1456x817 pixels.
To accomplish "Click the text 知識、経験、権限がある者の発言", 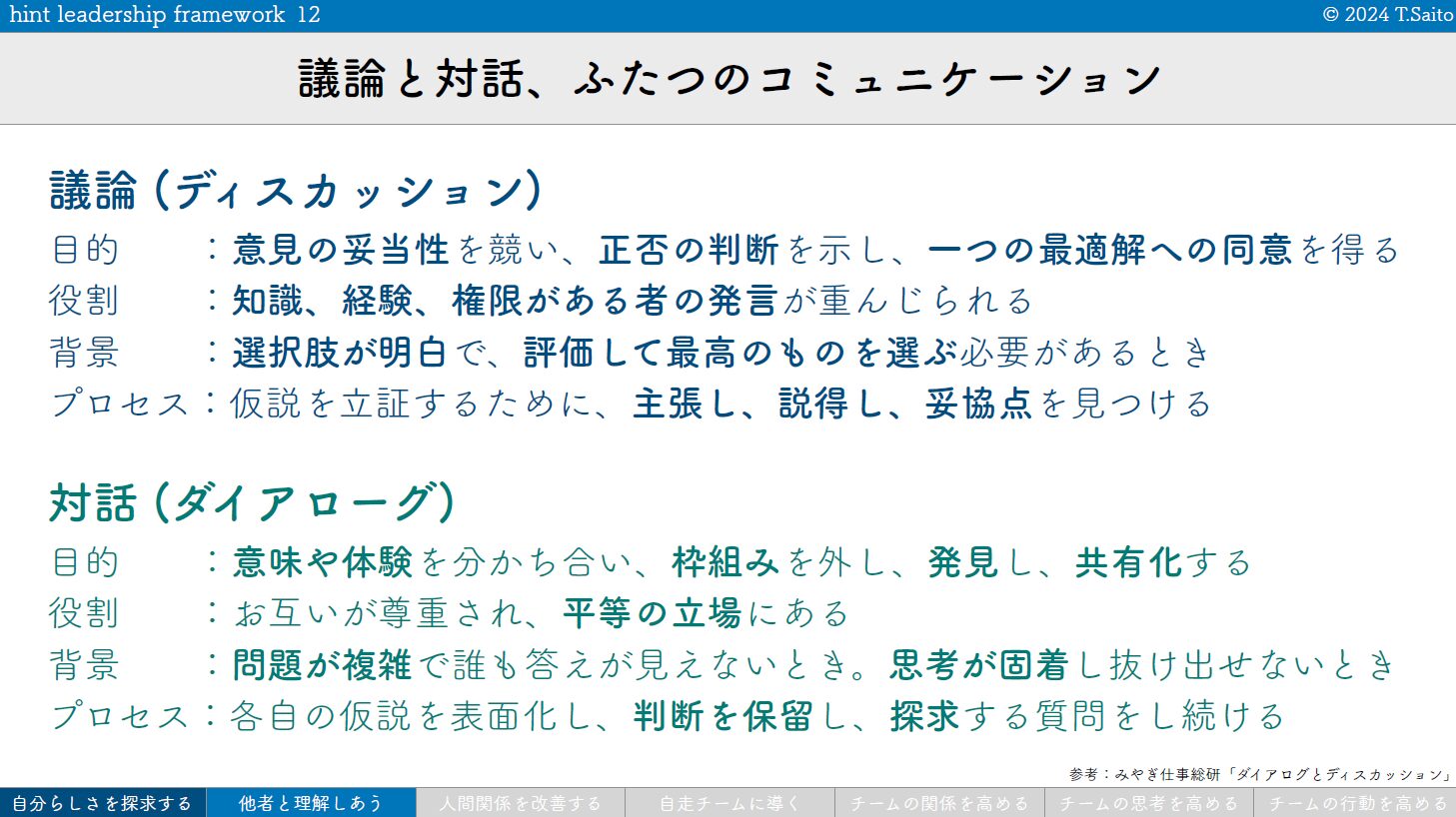I will tap(505, 301).
